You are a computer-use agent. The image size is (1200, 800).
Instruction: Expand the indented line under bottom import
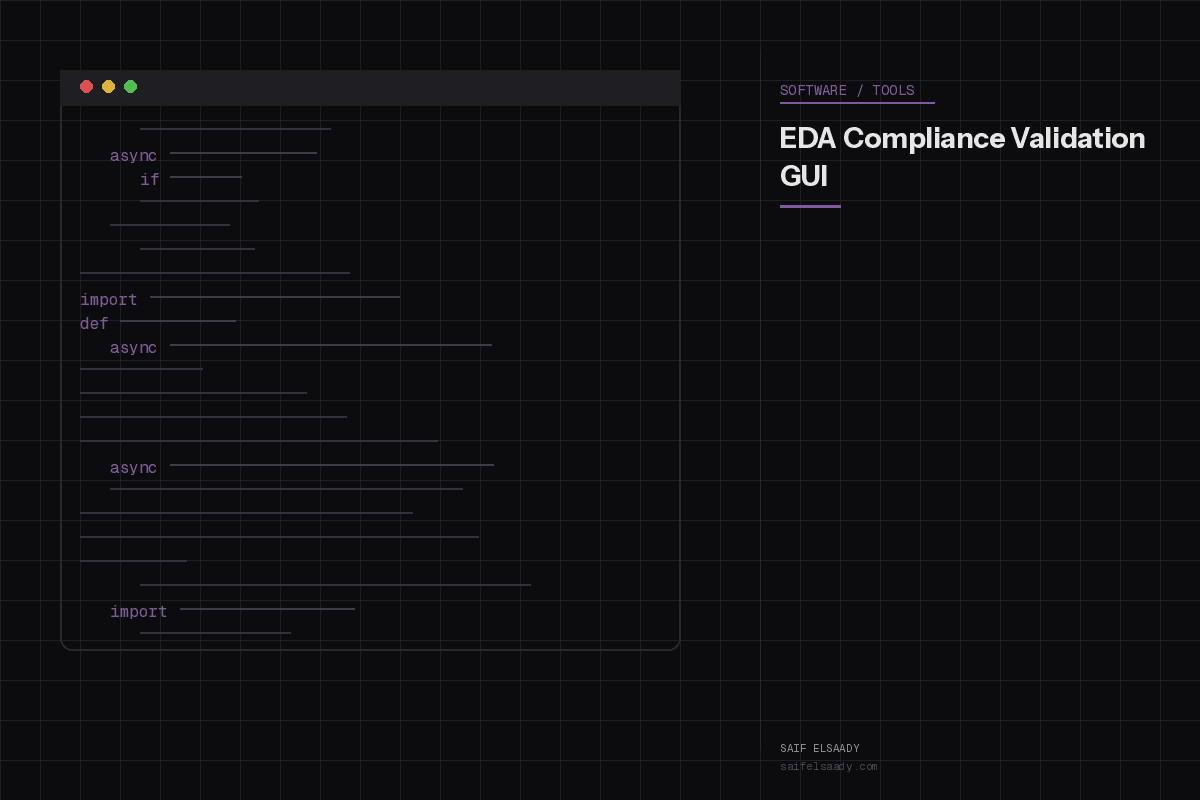215,631
